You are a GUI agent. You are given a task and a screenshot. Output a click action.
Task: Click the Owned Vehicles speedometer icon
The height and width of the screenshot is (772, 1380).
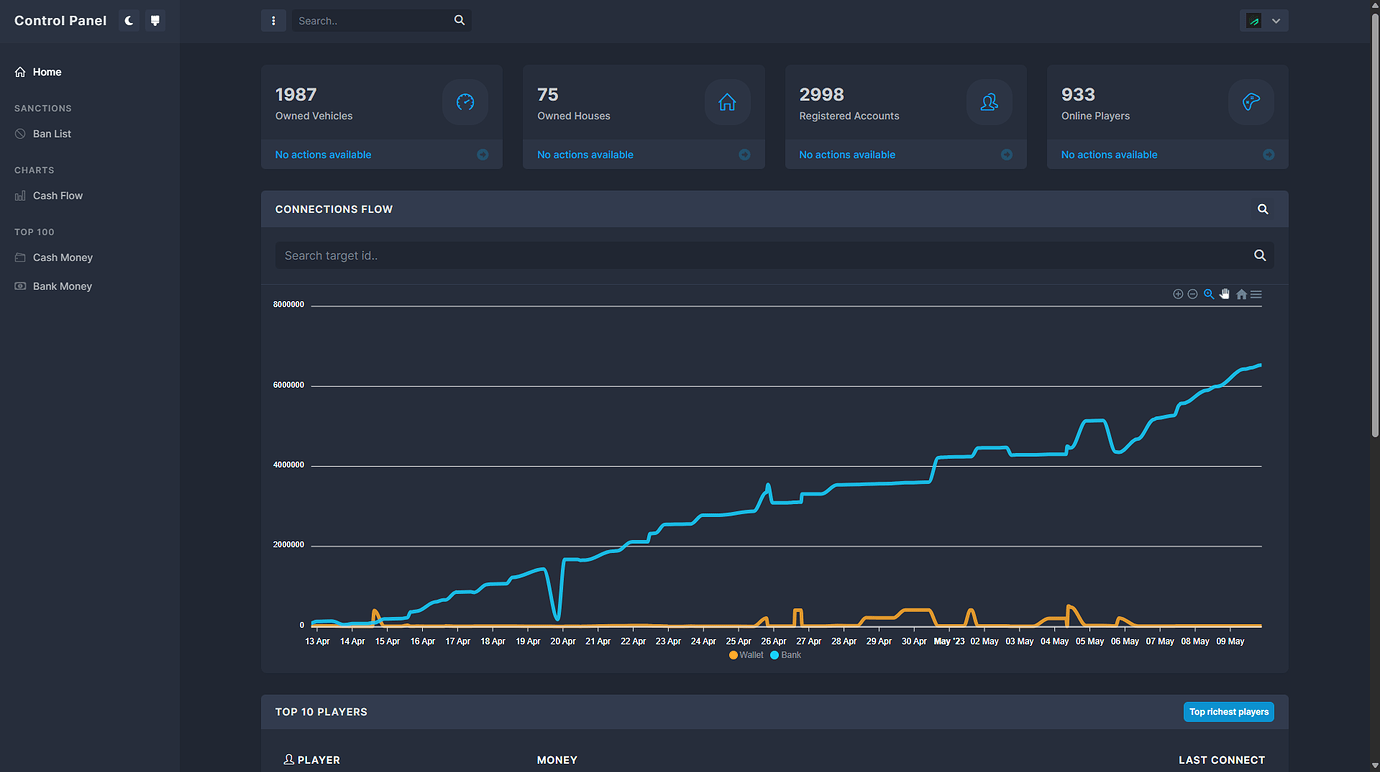tap(464, 101)
